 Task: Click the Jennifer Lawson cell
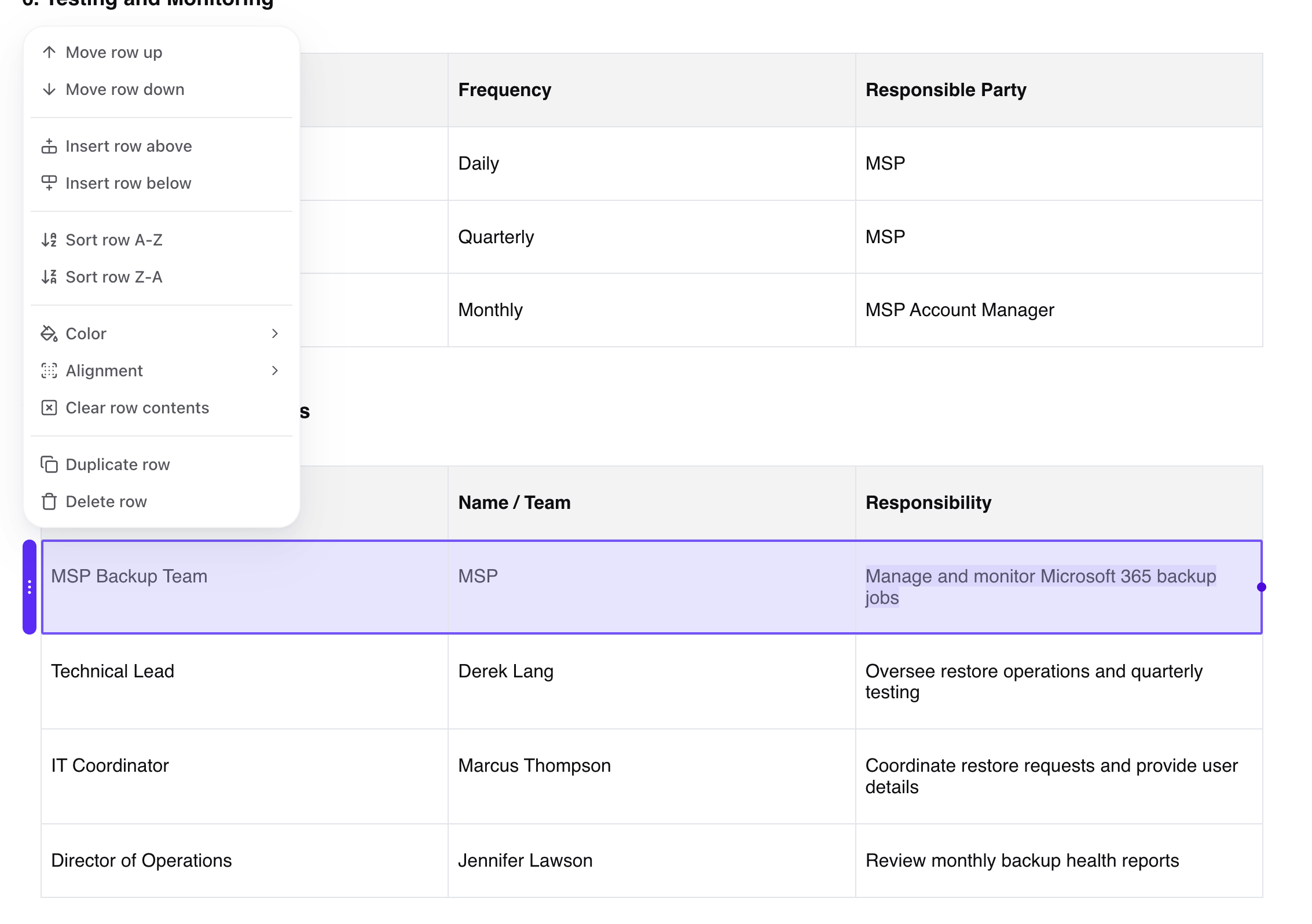(652, 861)
